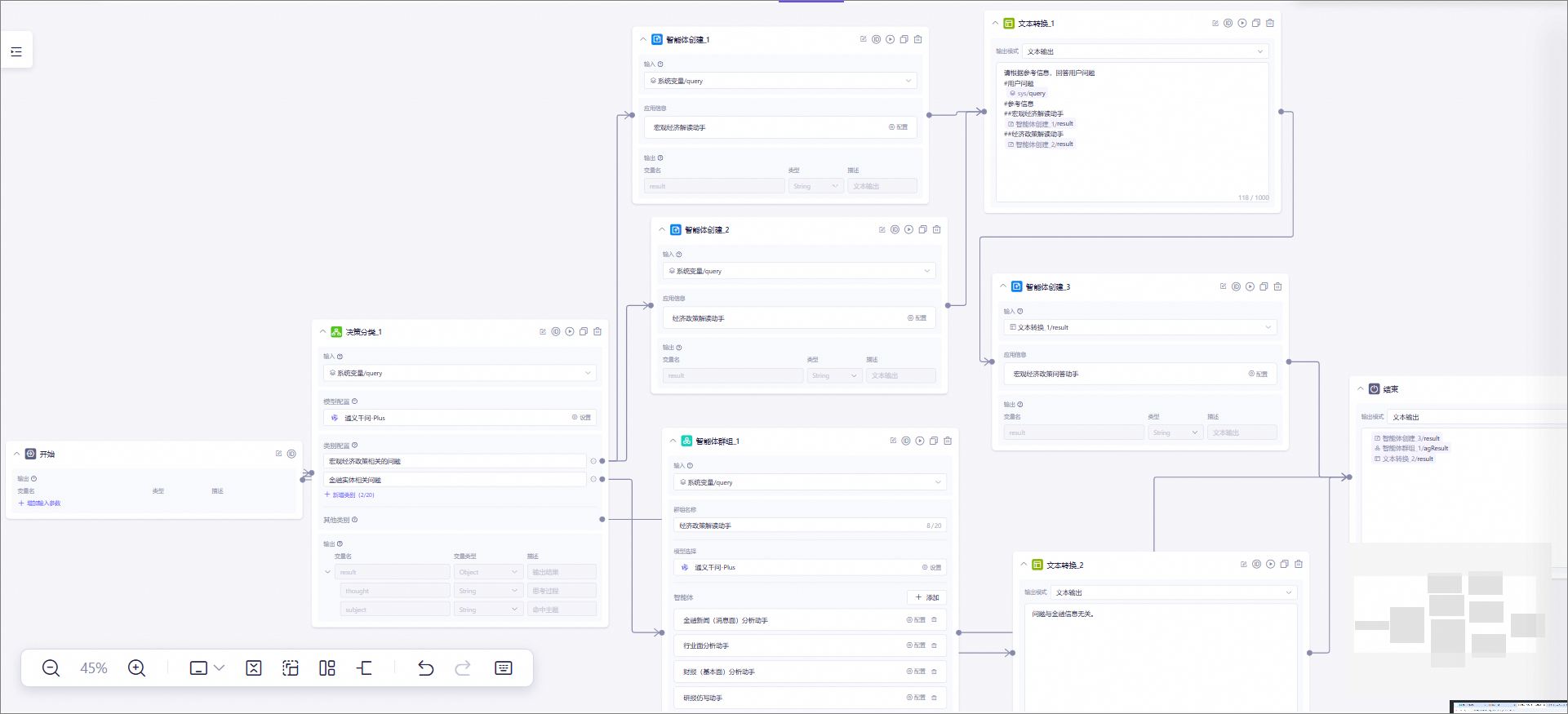
Task: Click the connector-line style icon in toolbar
Action: [365, 668]
